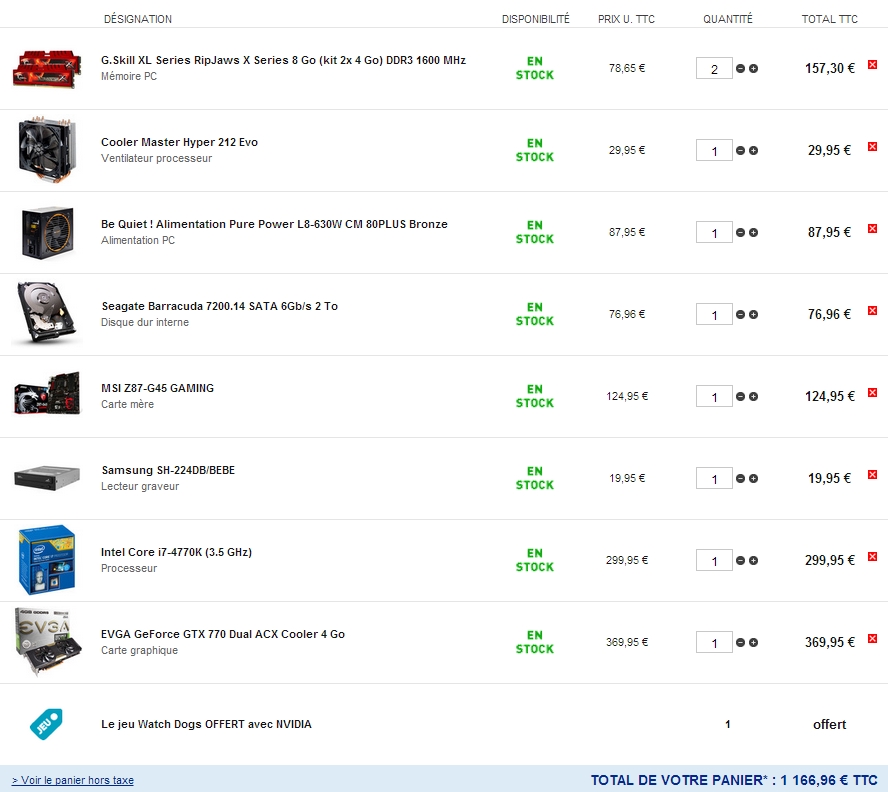Edit quantity box for Intel Core i7-4770K

click(x=714, y=561)
